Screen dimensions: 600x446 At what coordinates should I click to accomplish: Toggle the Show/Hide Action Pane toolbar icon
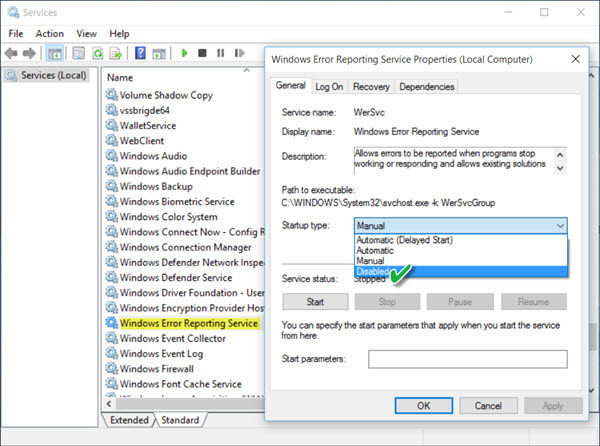(159, 53)
